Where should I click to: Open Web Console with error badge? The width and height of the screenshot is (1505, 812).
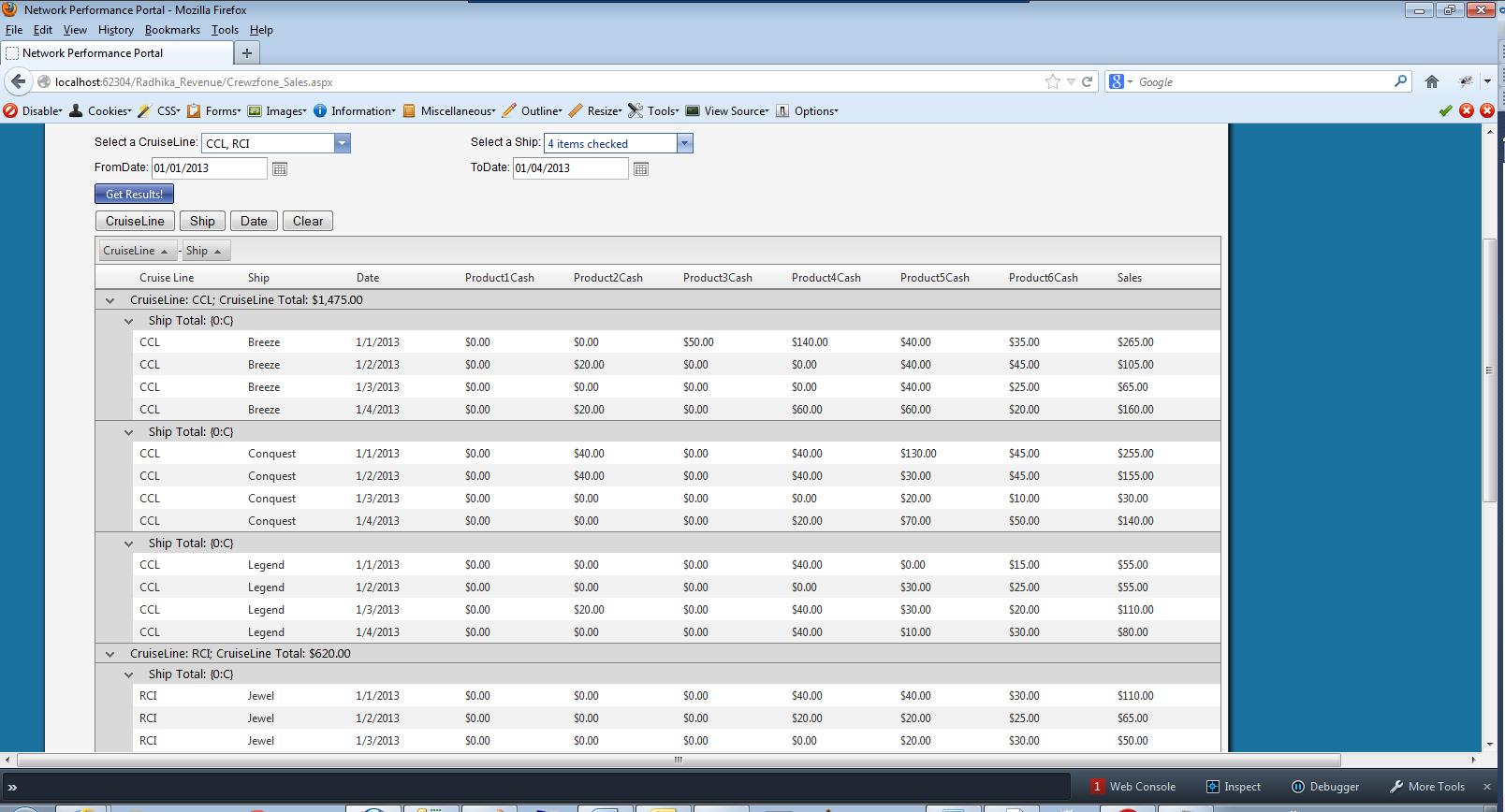(1133, 787)
